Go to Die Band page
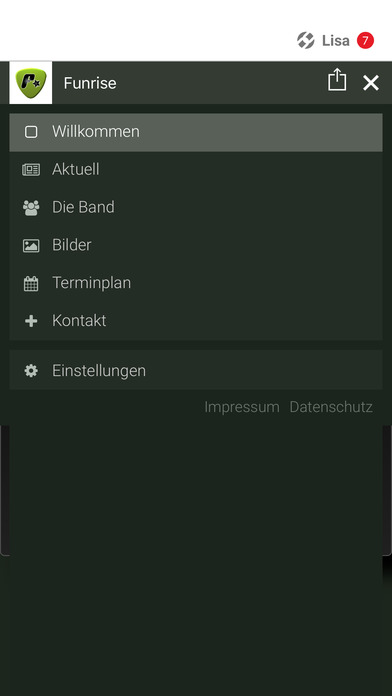 [196, 208]
